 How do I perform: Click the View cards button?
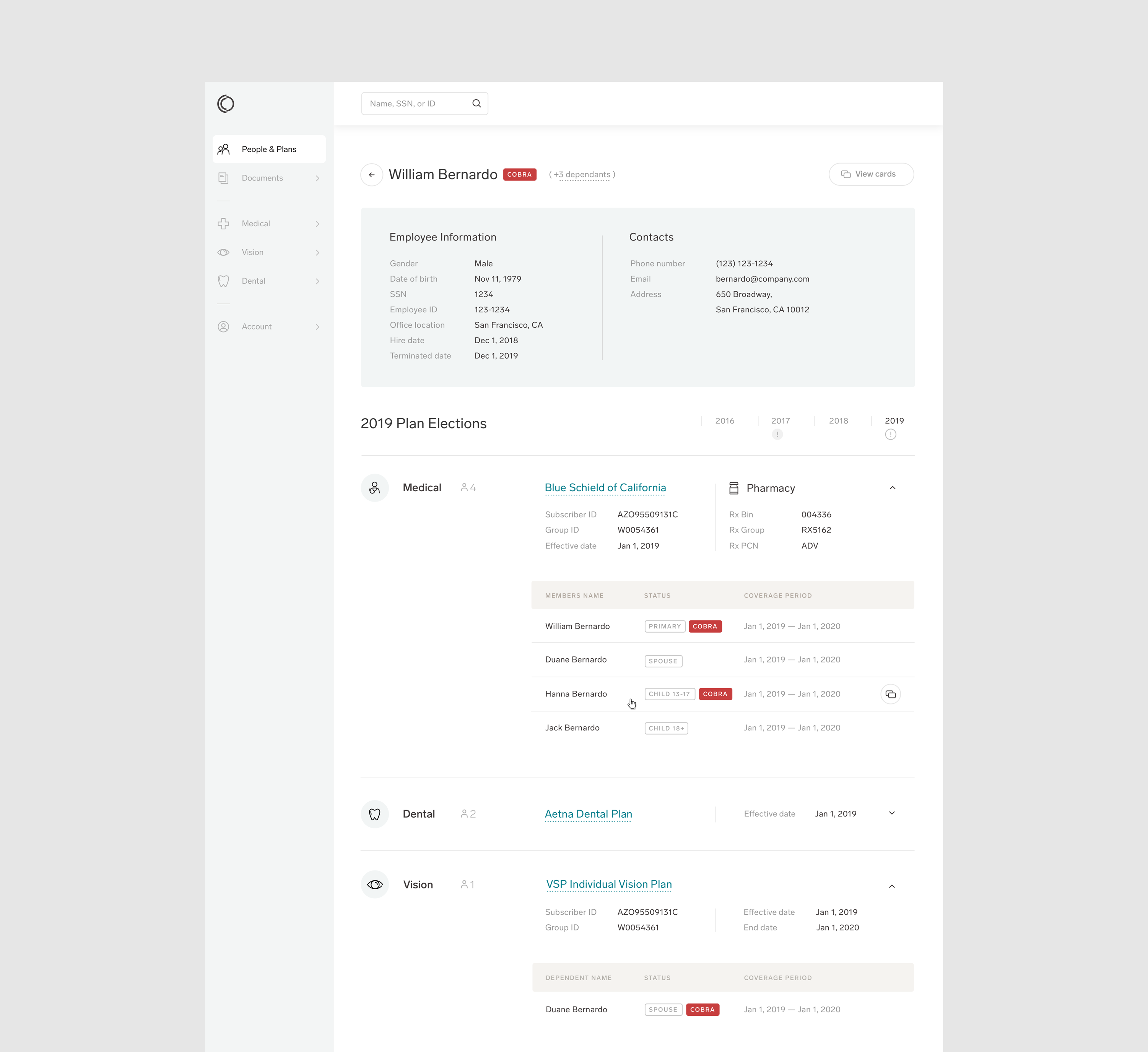pyautogui.click(x=871, y=174)
